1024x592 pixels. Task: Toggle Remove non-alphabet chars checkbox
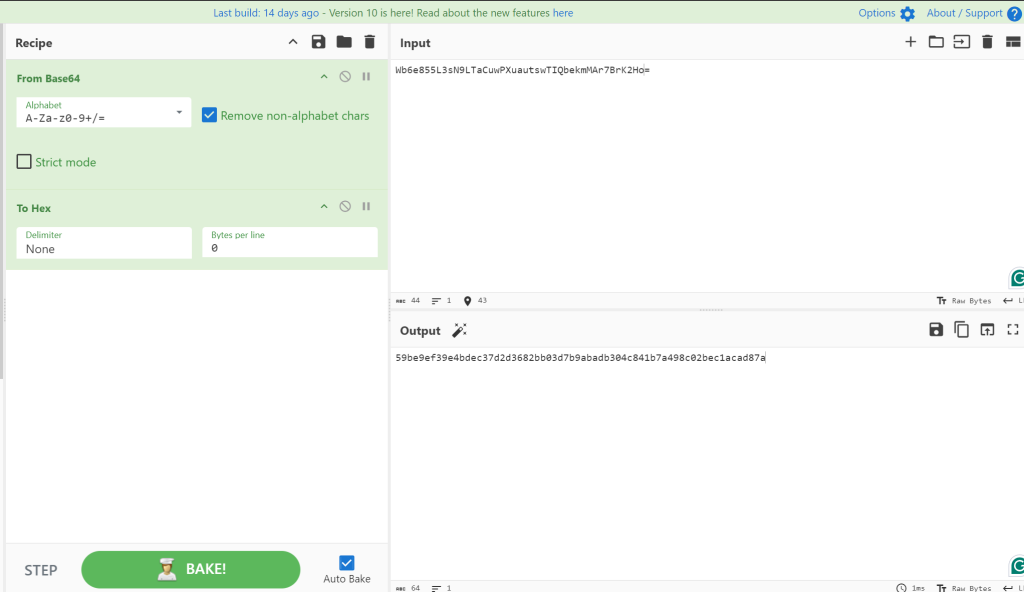pyautogui.click(x=209, y=115)
